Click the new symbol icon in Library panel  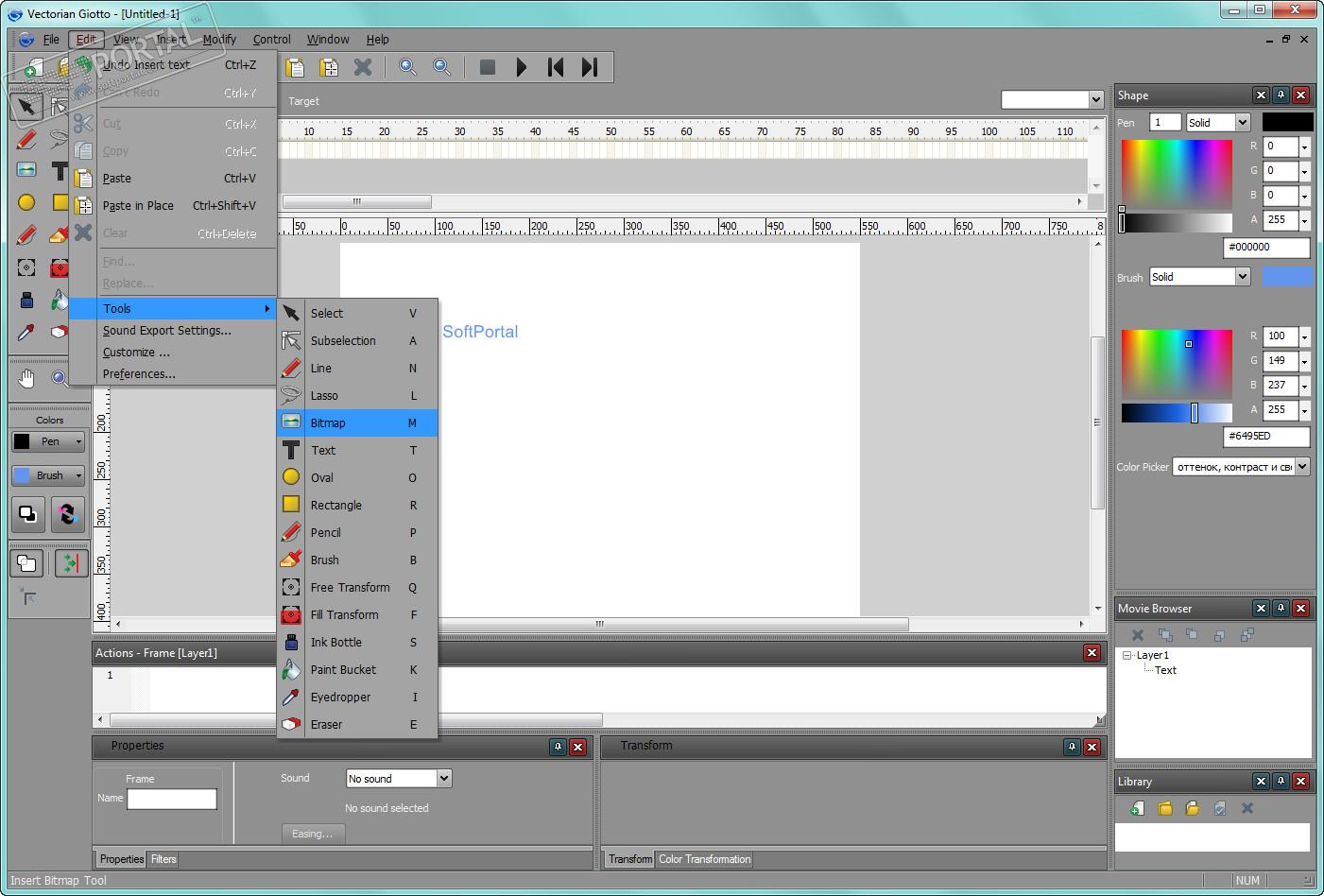coord(1138,808)
